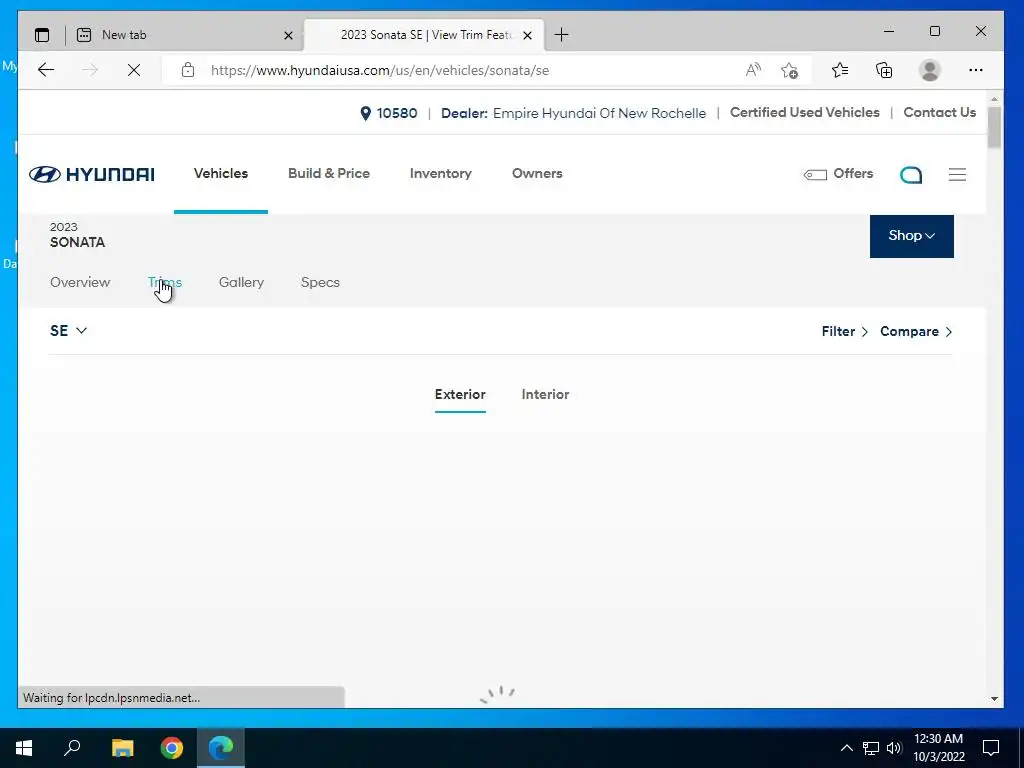Open the notification center icon

pos(991,748)
